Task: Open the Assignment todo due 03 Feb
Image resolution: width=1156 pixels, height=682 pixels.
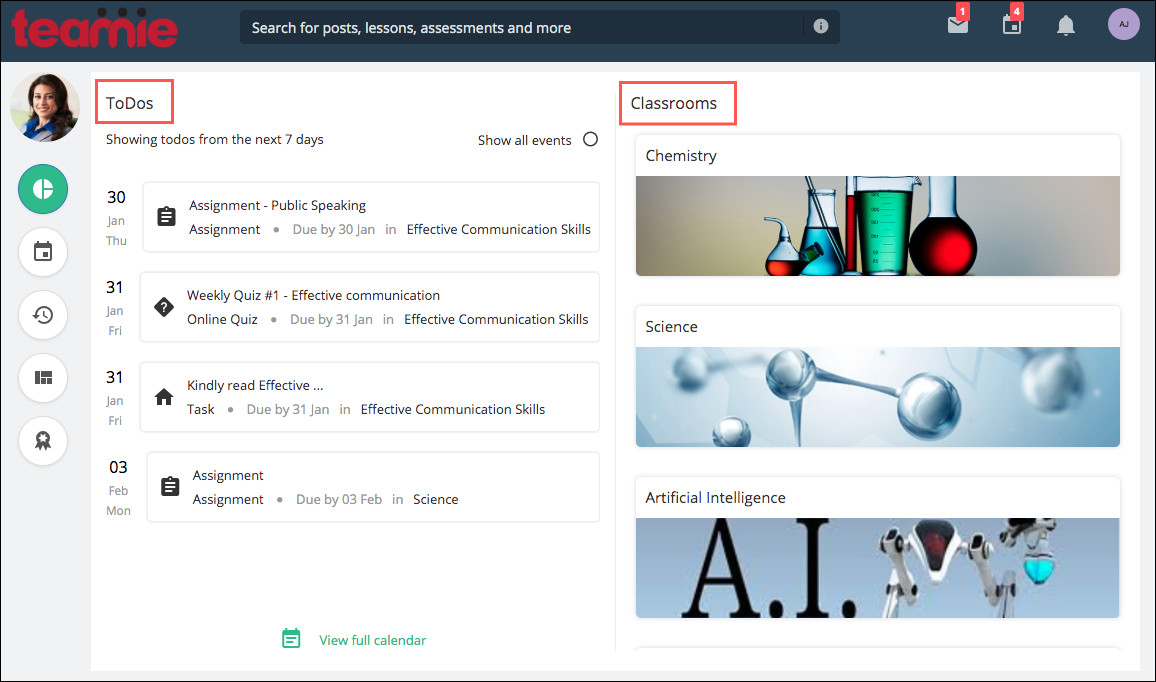Action: pos(228,476)
